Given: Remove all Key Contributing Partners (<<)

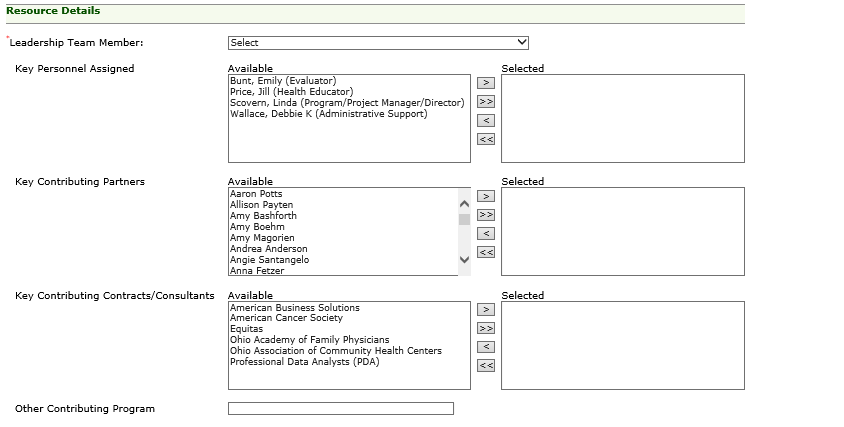Looking at the screenshot, I should (x=486, y=252).
